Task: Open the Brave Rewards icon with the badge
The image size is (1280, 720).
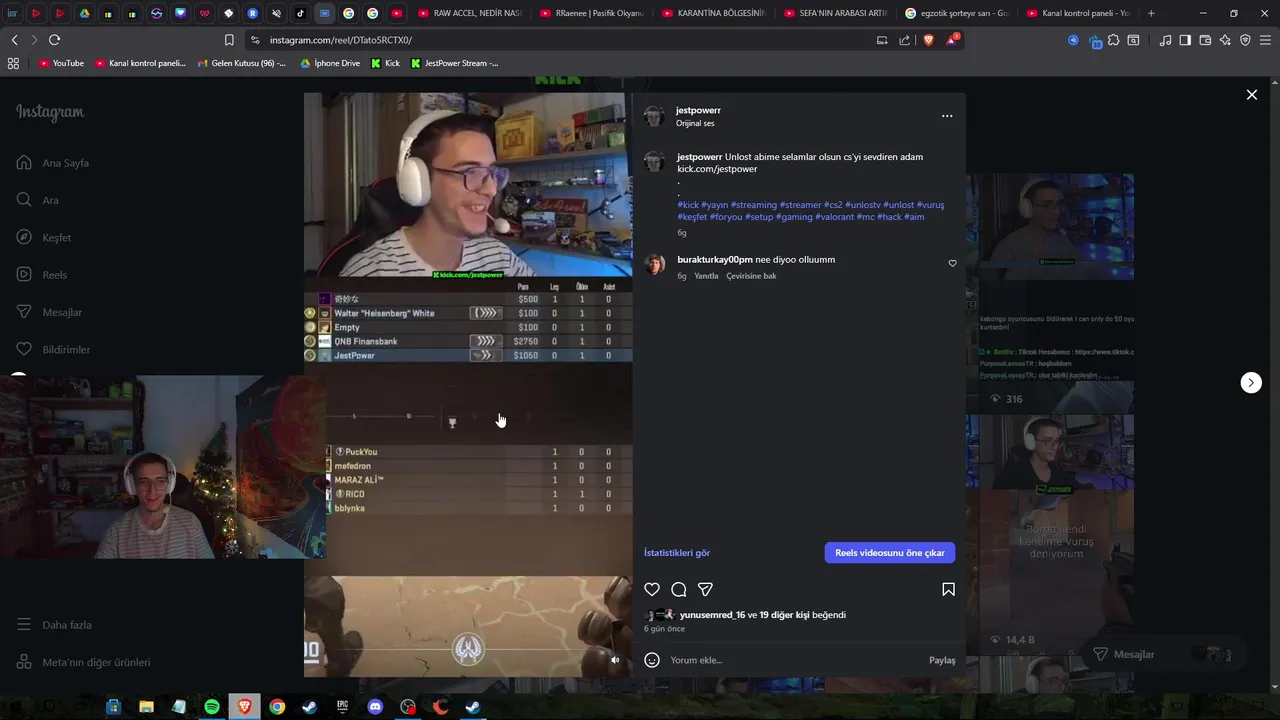Action: tap(952, 40)
